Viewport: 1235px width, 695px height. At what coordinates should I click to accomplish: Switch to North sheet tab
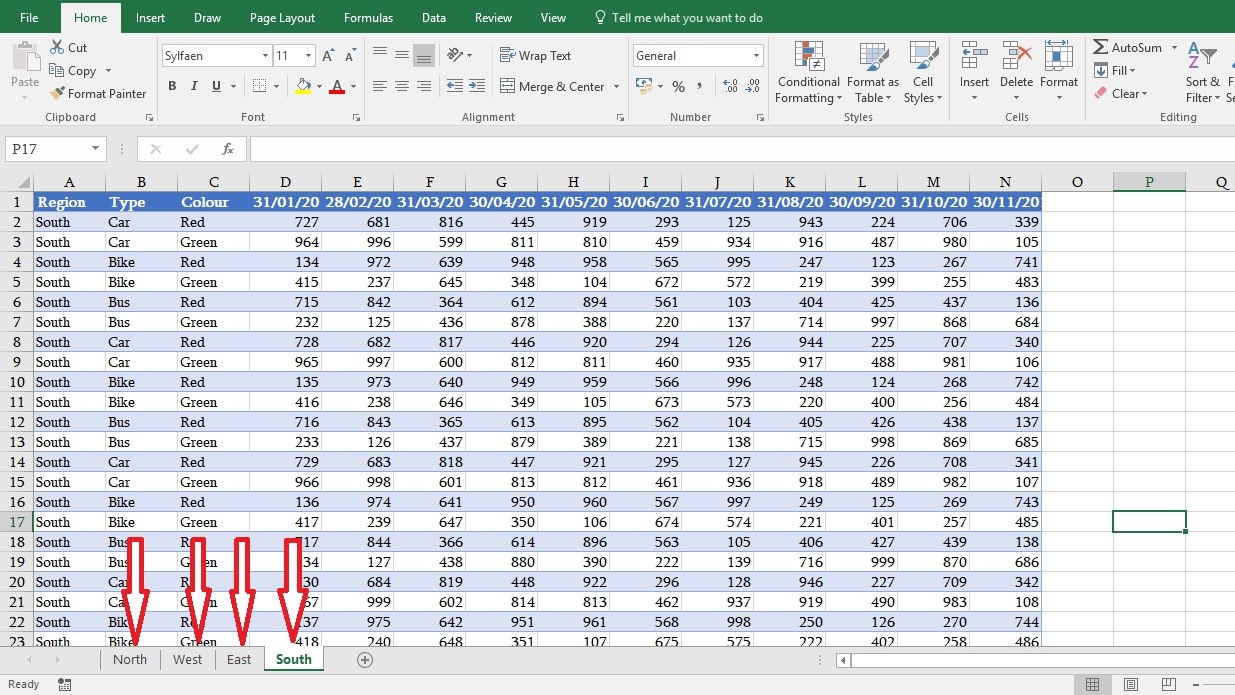(130, 659)
